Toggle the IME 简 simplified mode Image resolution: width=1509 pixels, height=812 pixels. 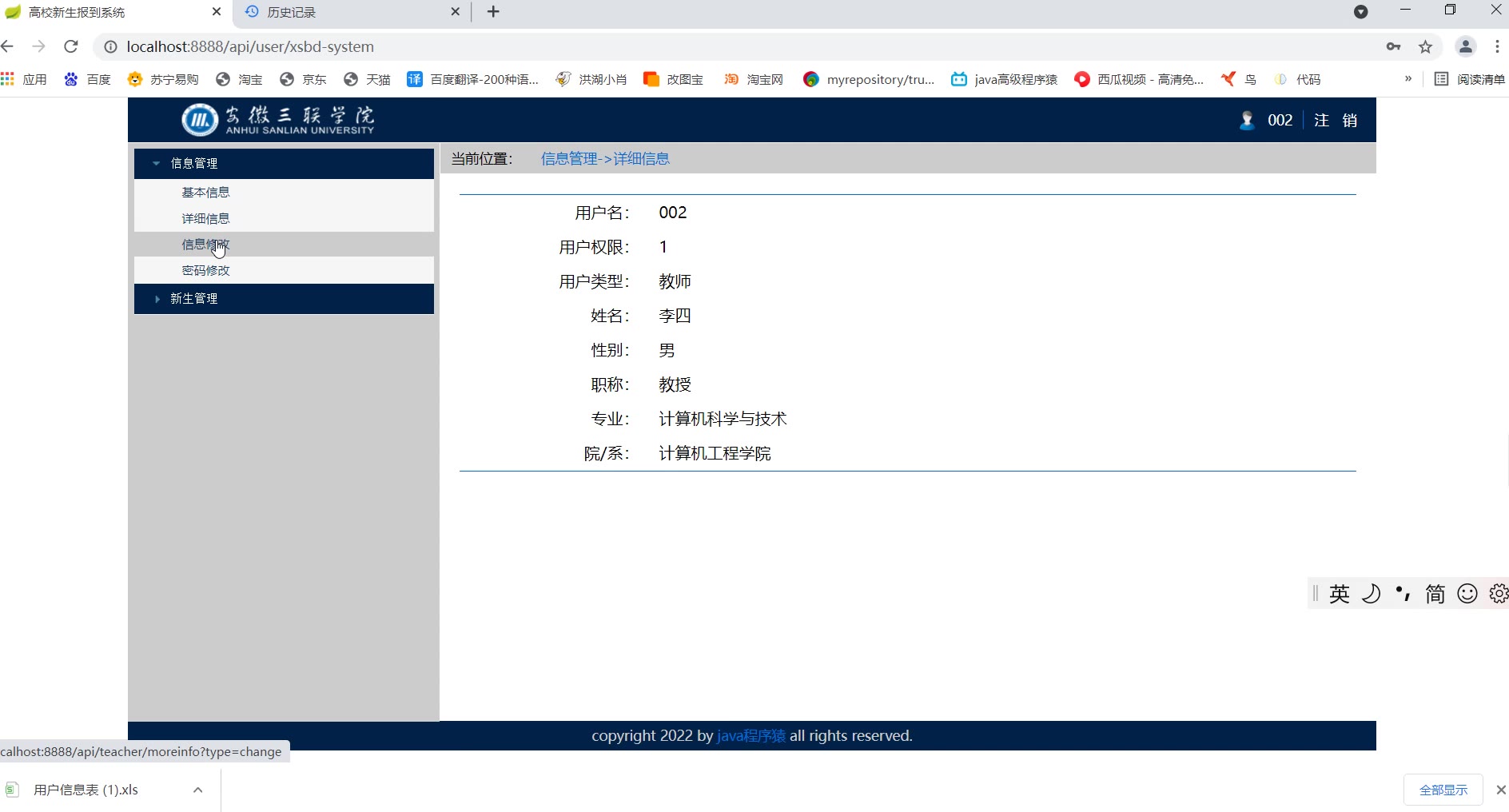[x=1435, y=593]
